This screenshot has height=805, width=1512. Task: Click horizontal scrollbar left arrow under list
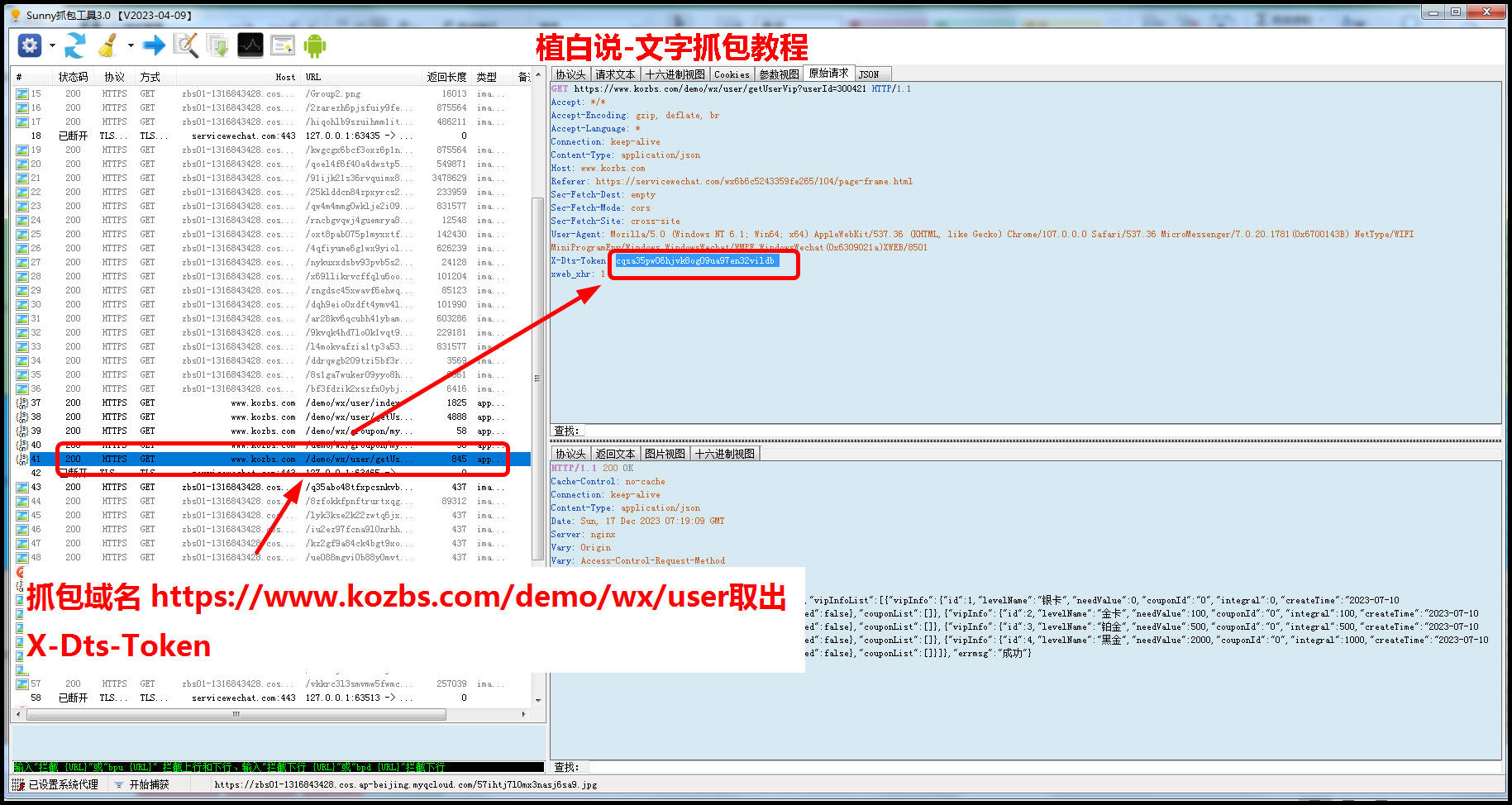(19, 714)
